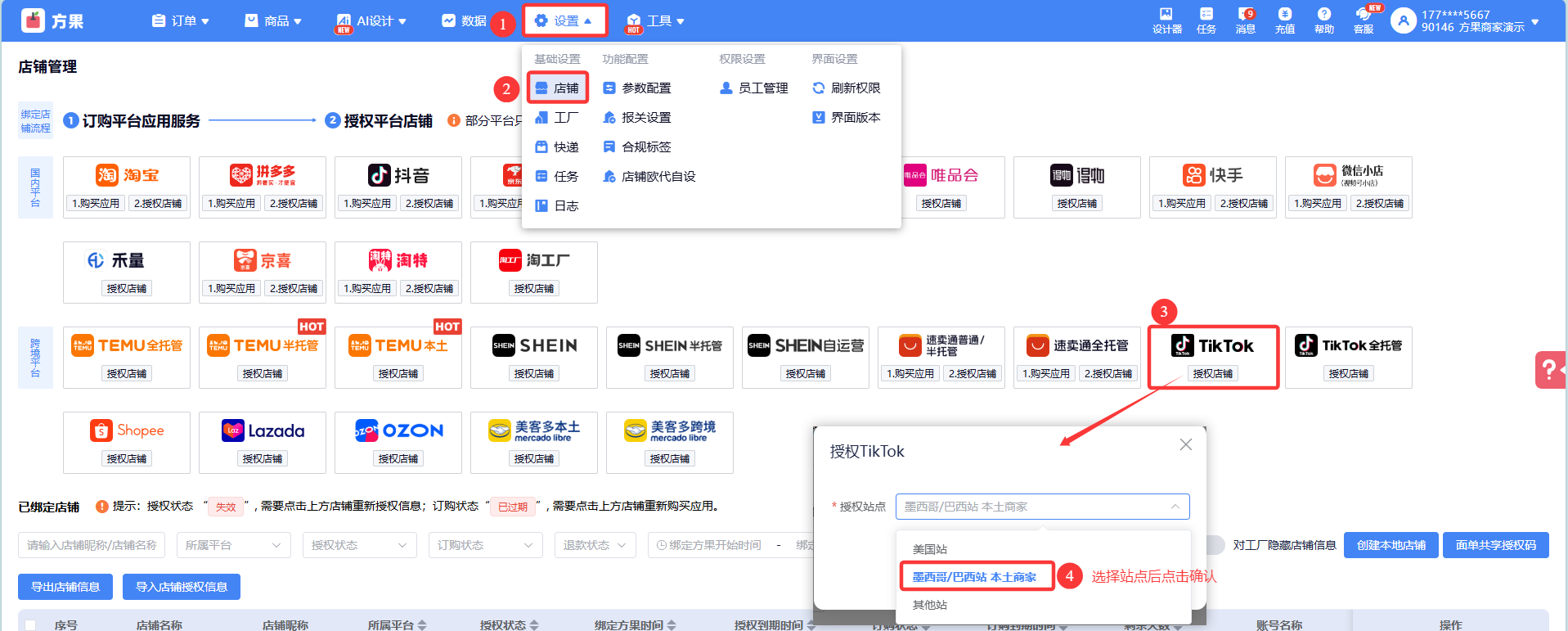The width and height of the screenshot is (1568, 631).
Task: Click the 禾量 platform logo
Action: pyautogui.click(x=115, y=260)
